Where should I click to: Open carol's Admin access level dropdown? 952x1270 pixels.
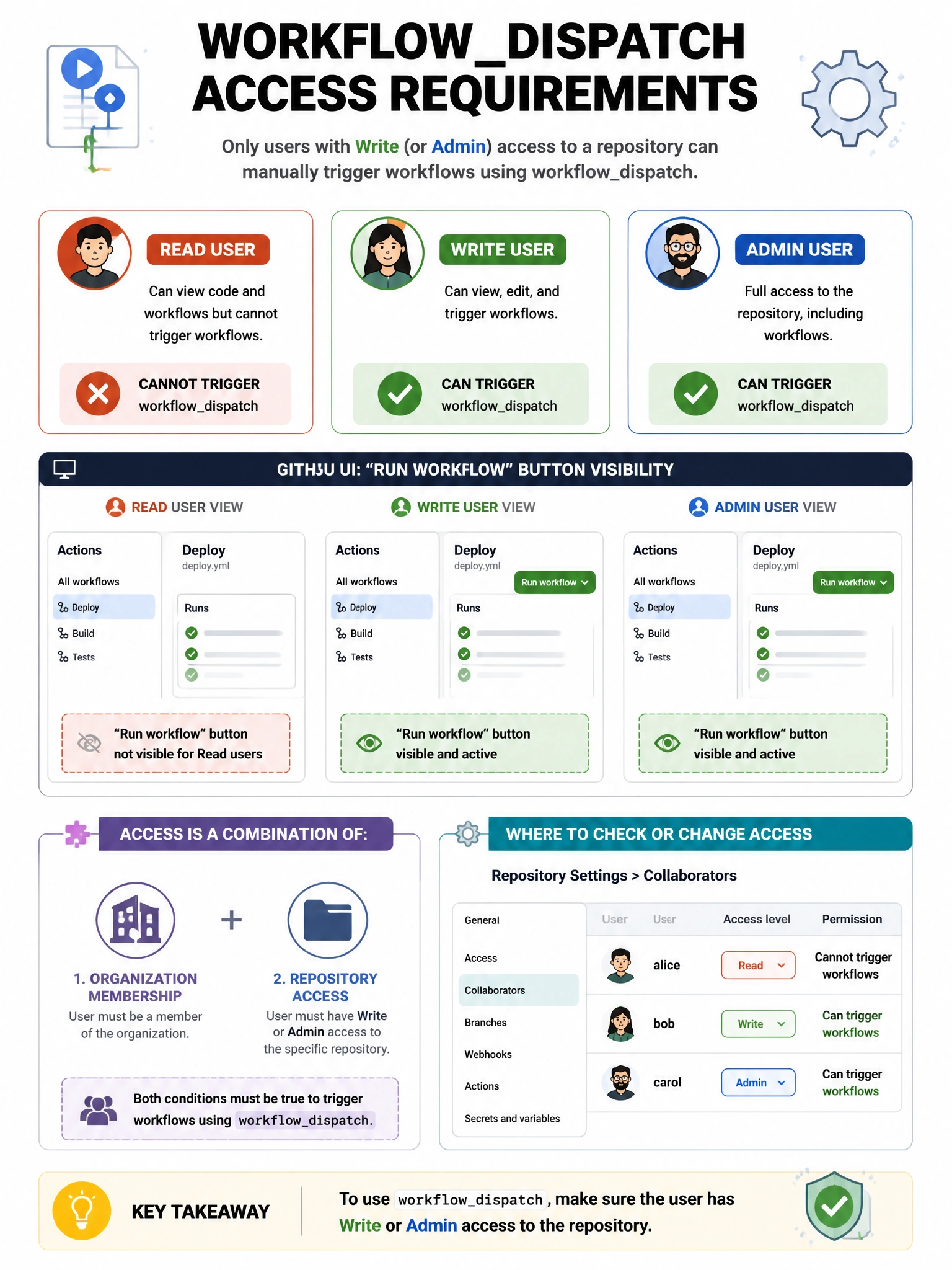[758, 1083]
